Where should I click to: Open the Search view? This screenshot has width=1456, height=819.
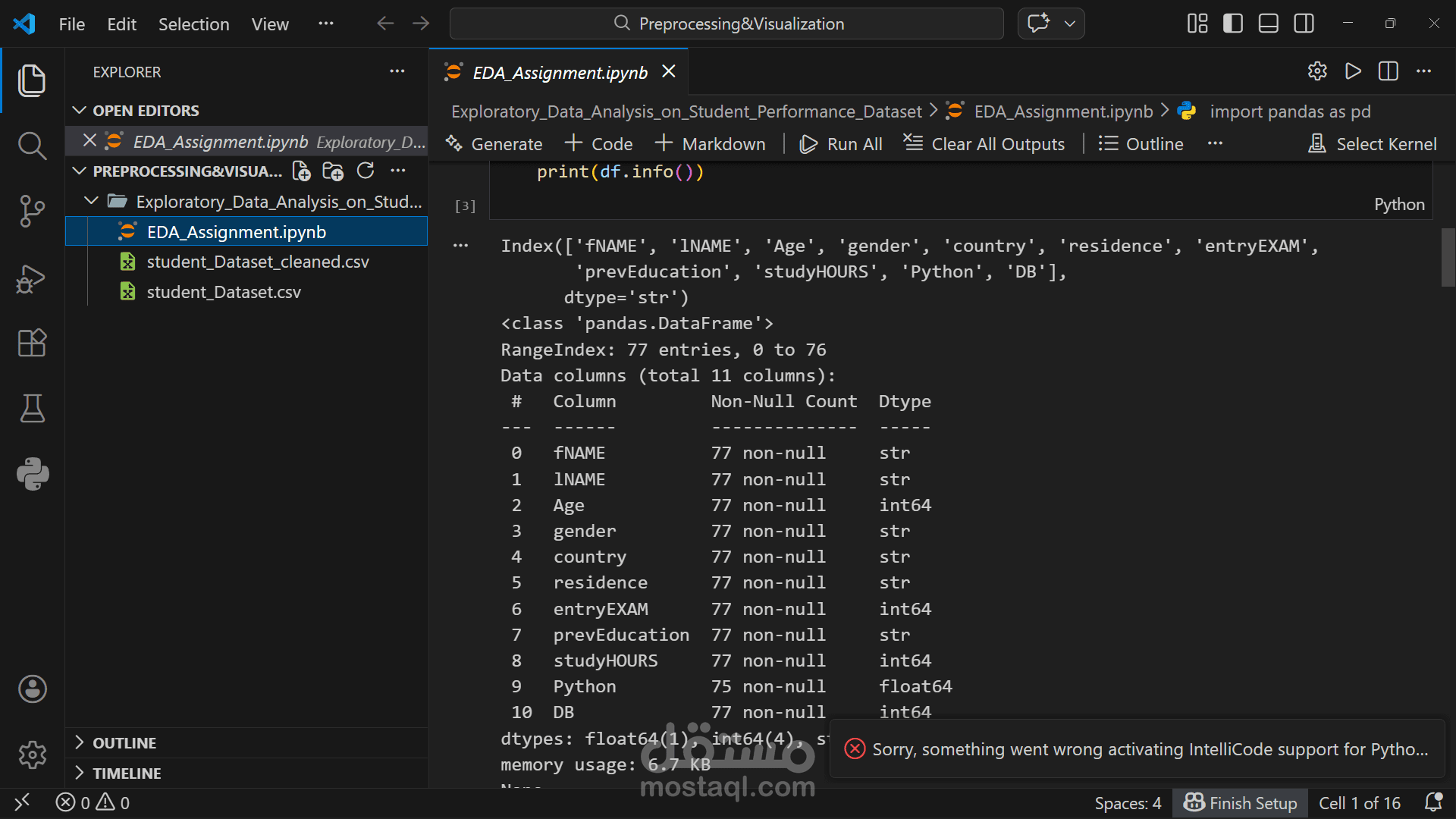tap(32, 146)
